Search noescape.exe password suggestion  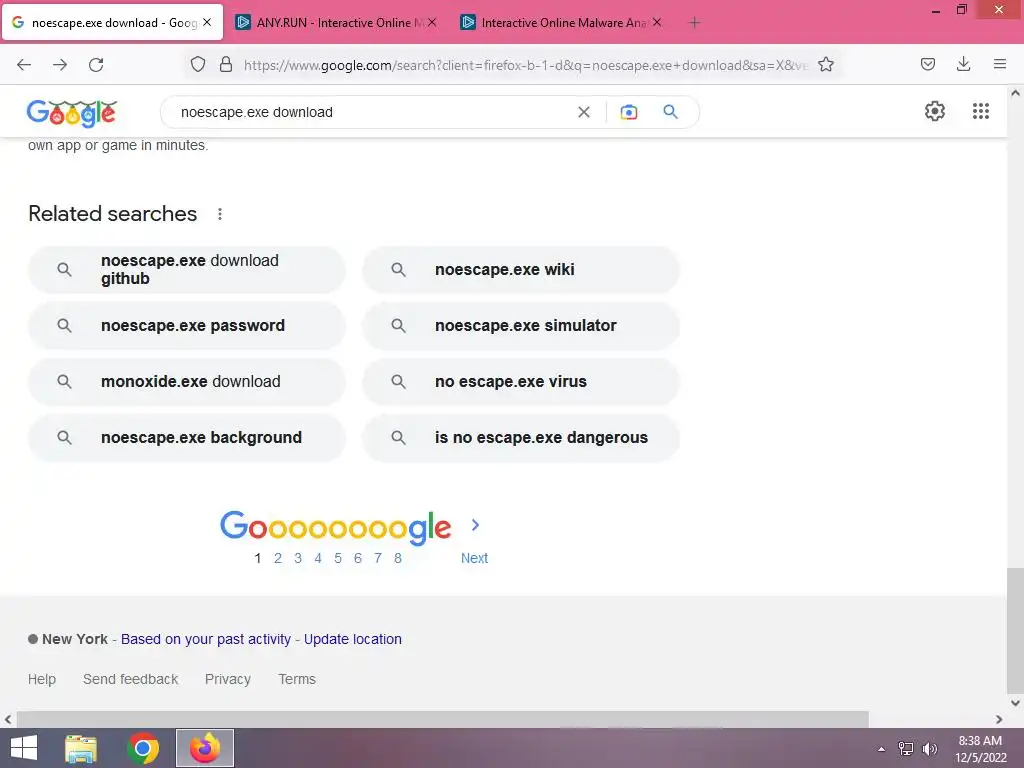tap(187, 325)
